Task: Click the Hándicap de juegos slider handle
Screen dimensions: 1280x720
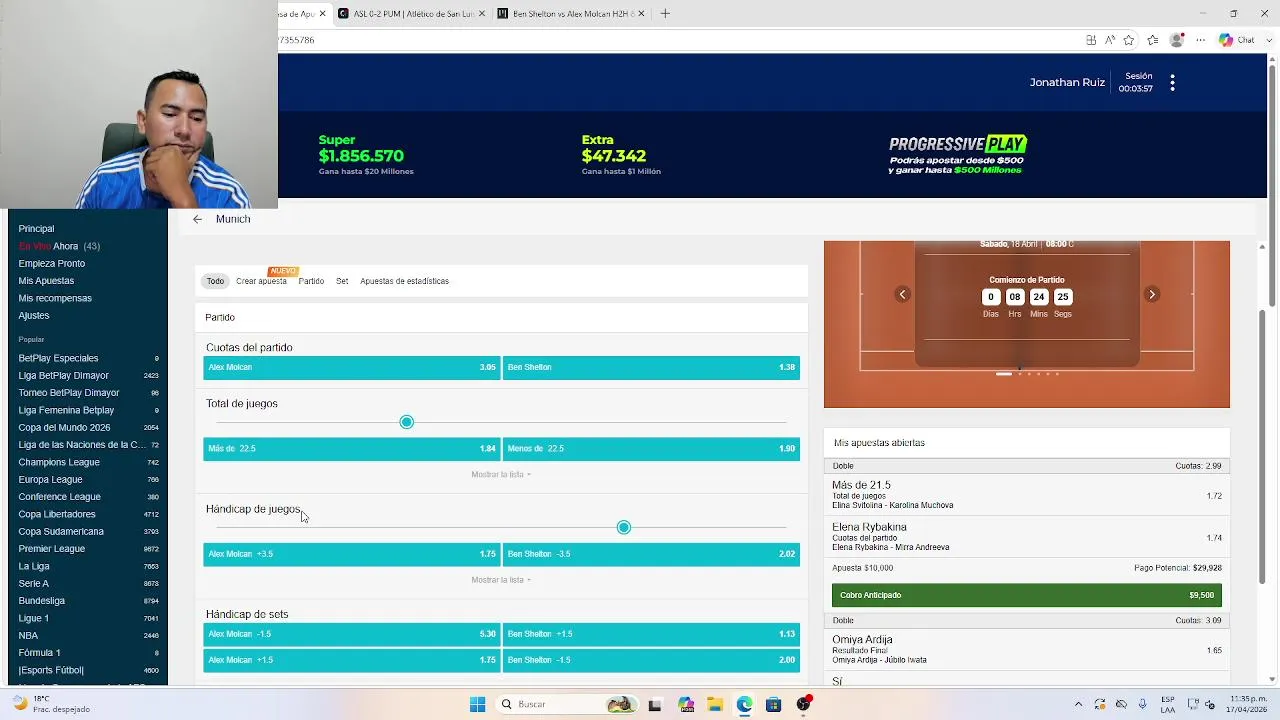Action: pos(624,527)
